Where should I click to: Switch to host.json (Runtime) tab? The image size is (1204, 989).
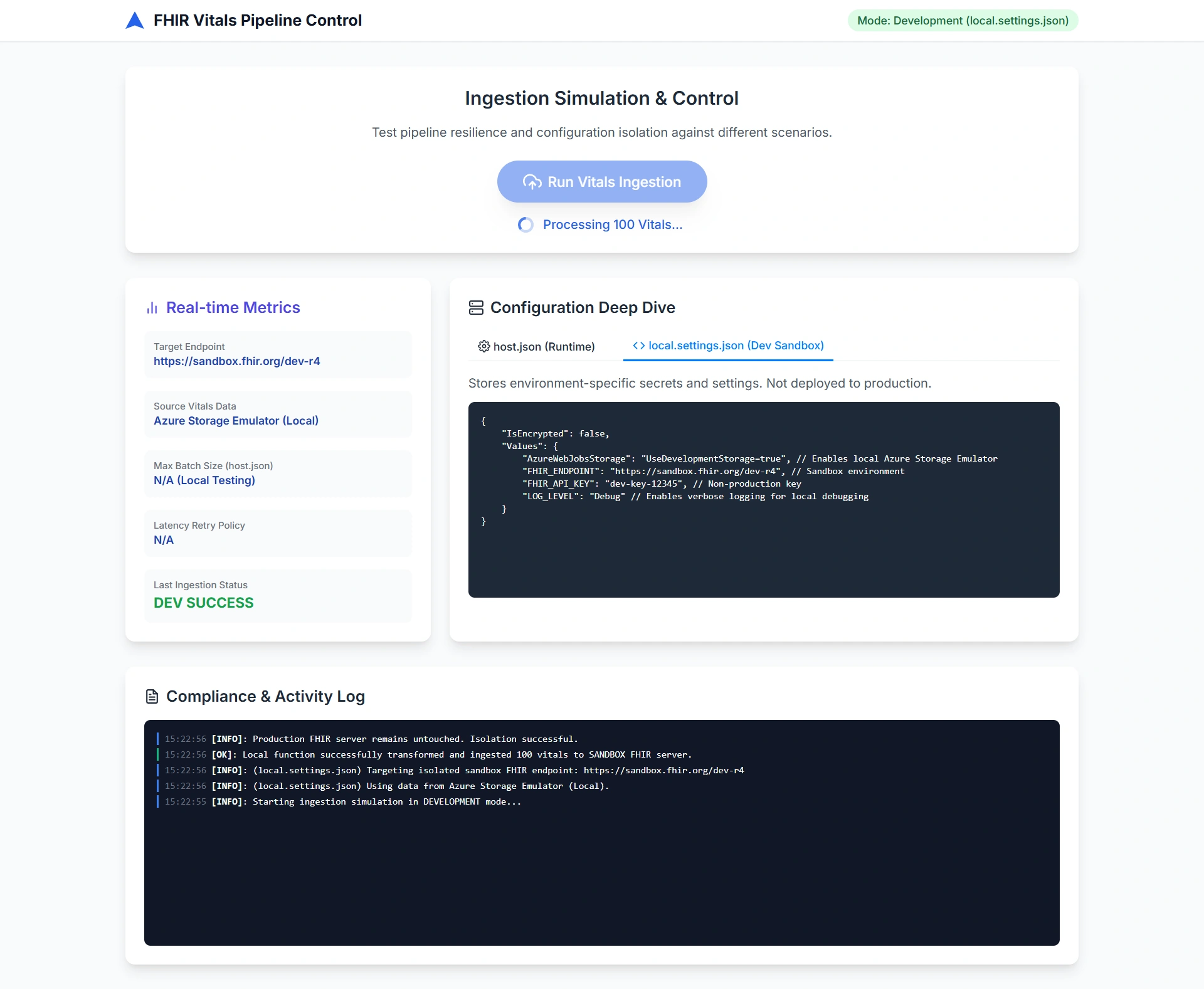536,346
